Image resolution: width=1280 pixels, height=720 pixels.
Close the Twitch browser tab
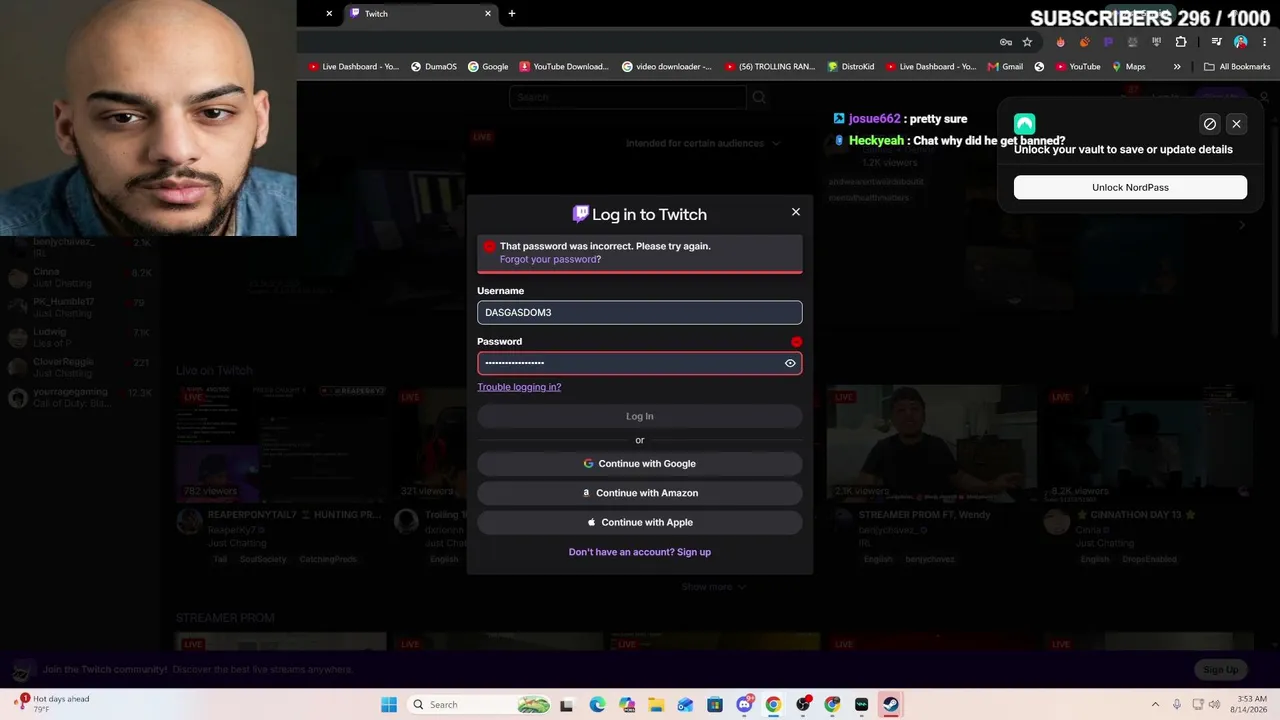(x=488, y=14)
